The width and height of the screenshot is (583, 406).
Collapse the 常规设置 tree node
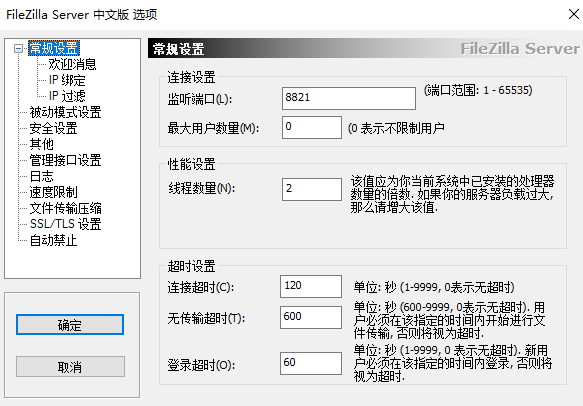18,49
